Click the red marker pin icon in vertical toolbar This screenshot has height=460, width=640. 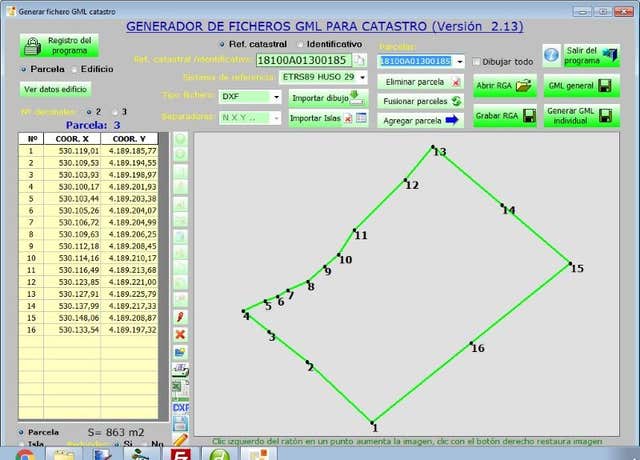(181, 316)
